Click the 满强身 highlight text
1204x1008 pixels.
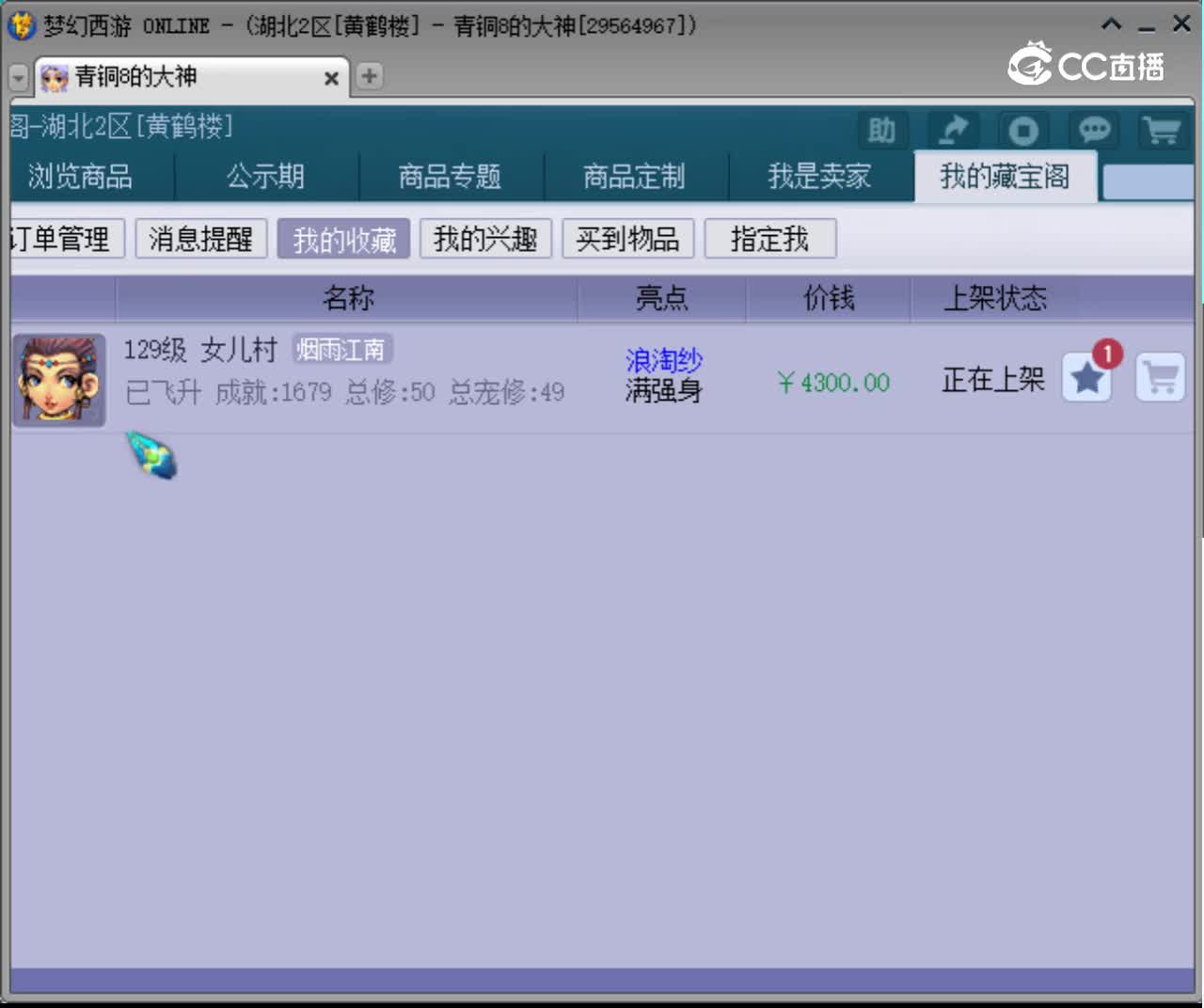[x=664, y=390]
